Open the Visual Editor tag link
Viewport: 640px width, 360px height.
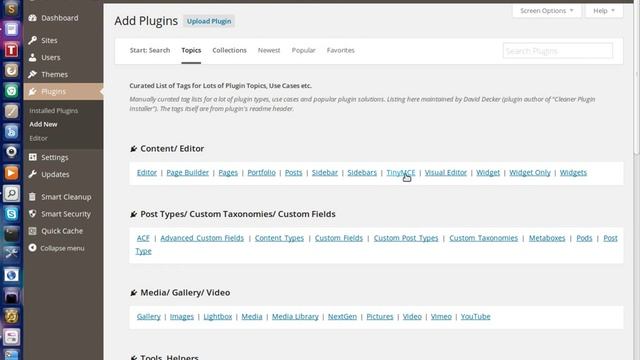pyautogui.click(x=446, y=172)
